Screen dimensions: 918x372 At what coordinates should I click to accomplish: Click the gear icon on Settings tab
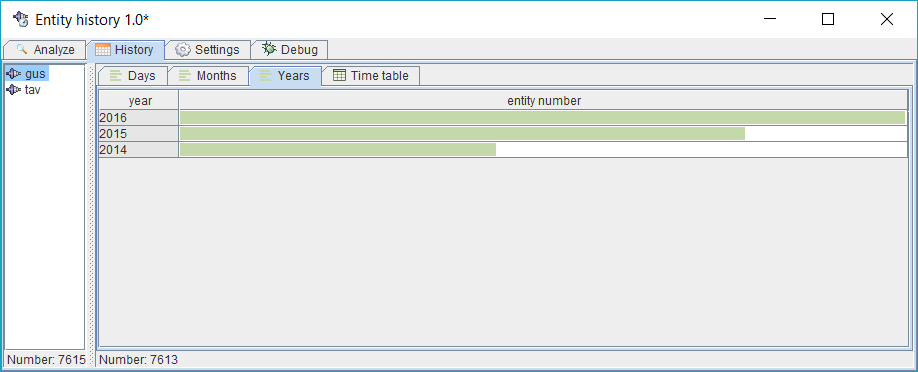[x=183, y=50]
